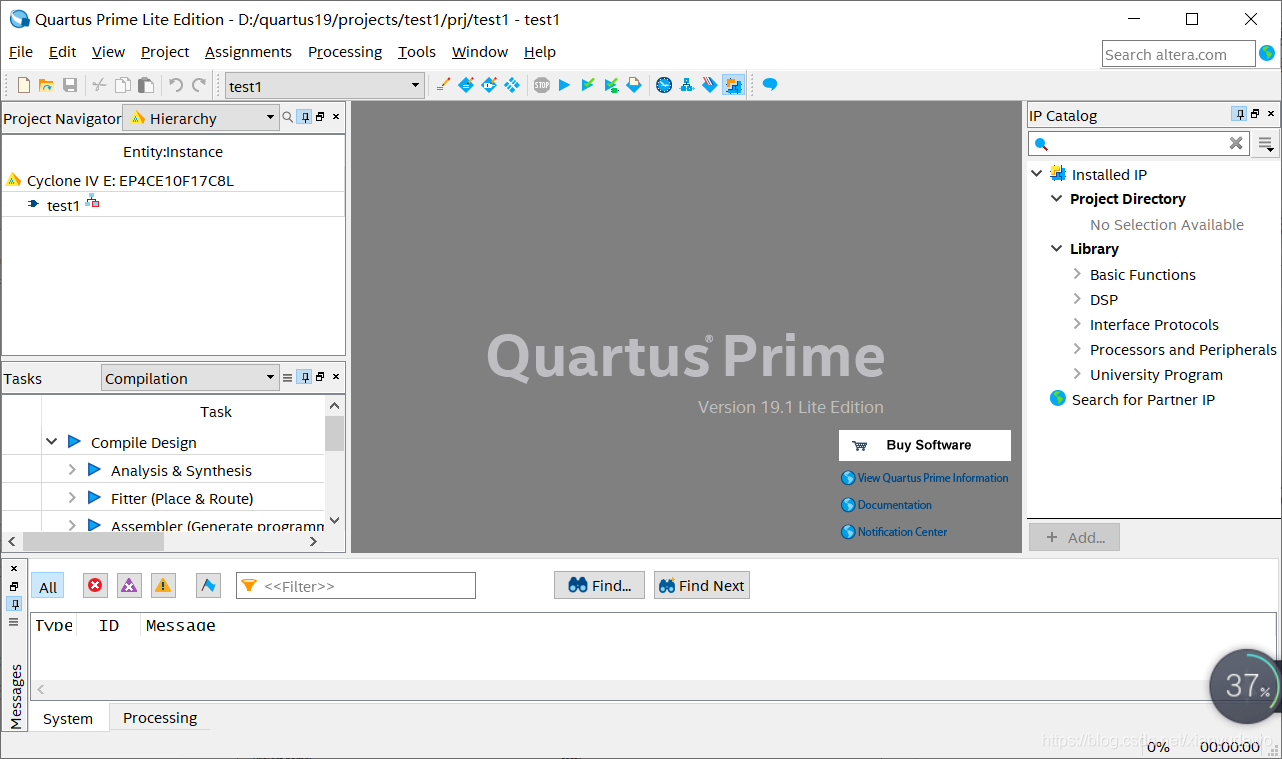The height and width of the screenshot is (759, 1282).
Task: Click the Stop Processing icon
Action: tap(541, 85)
